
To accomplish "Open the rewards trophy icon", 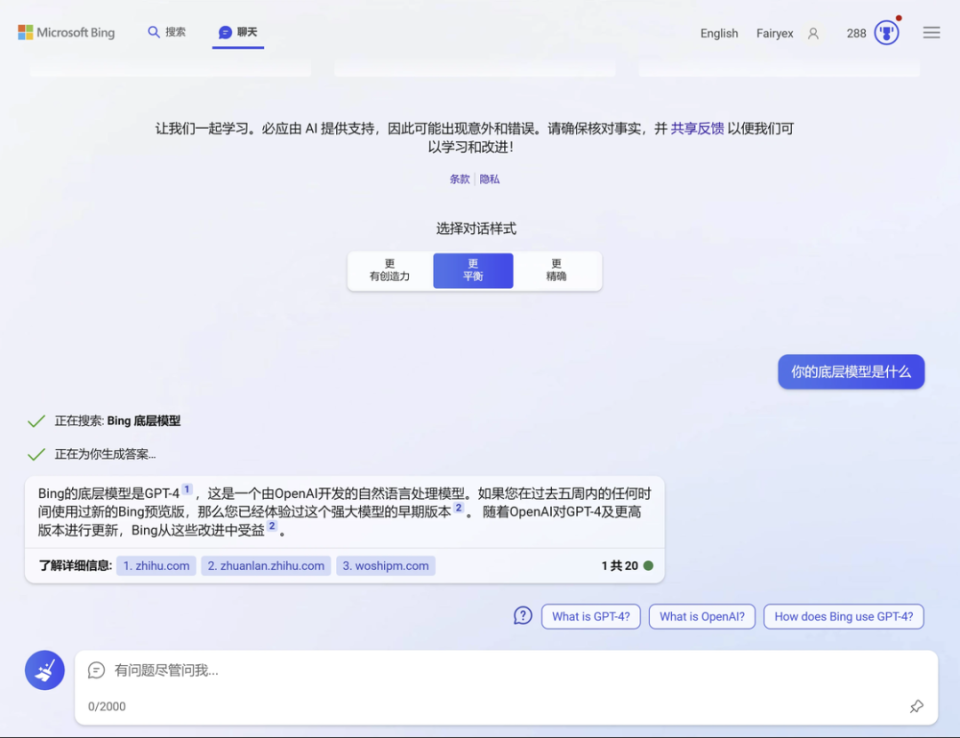I will (x=886, y=31).
